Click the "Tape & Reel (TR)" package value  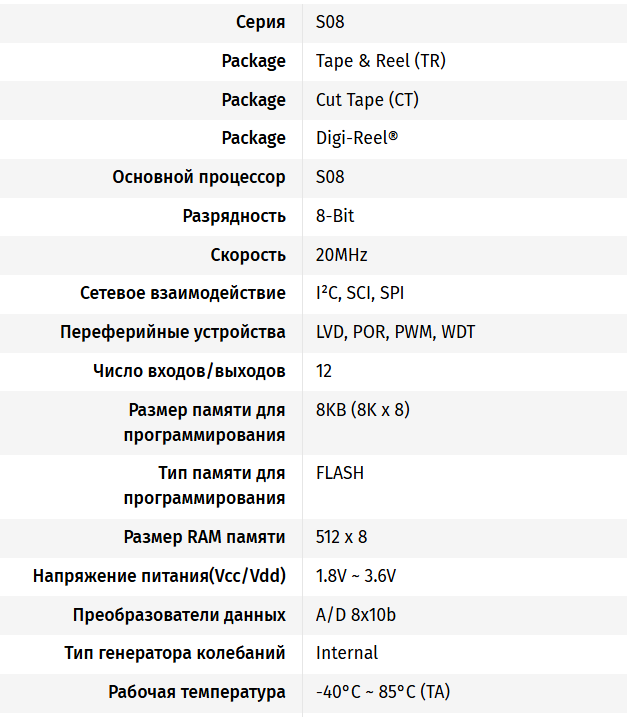tap(381, 61)
